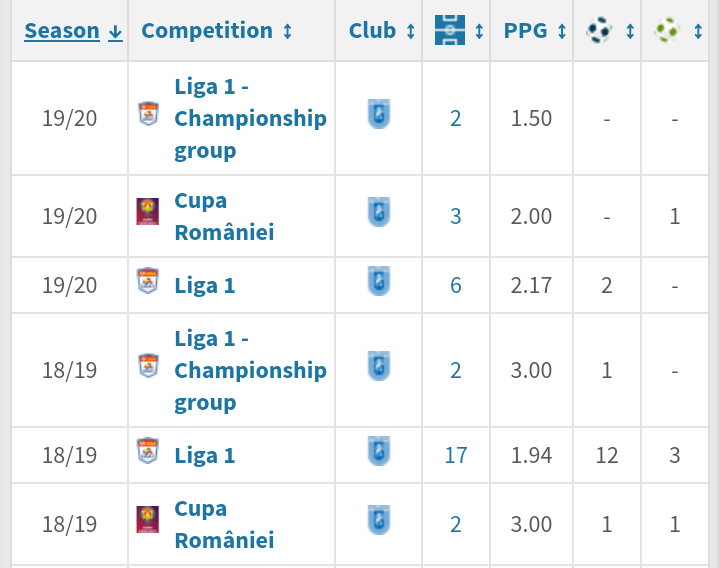Open the 17 matches link in 18/19 Liga 1

(456, 455)
